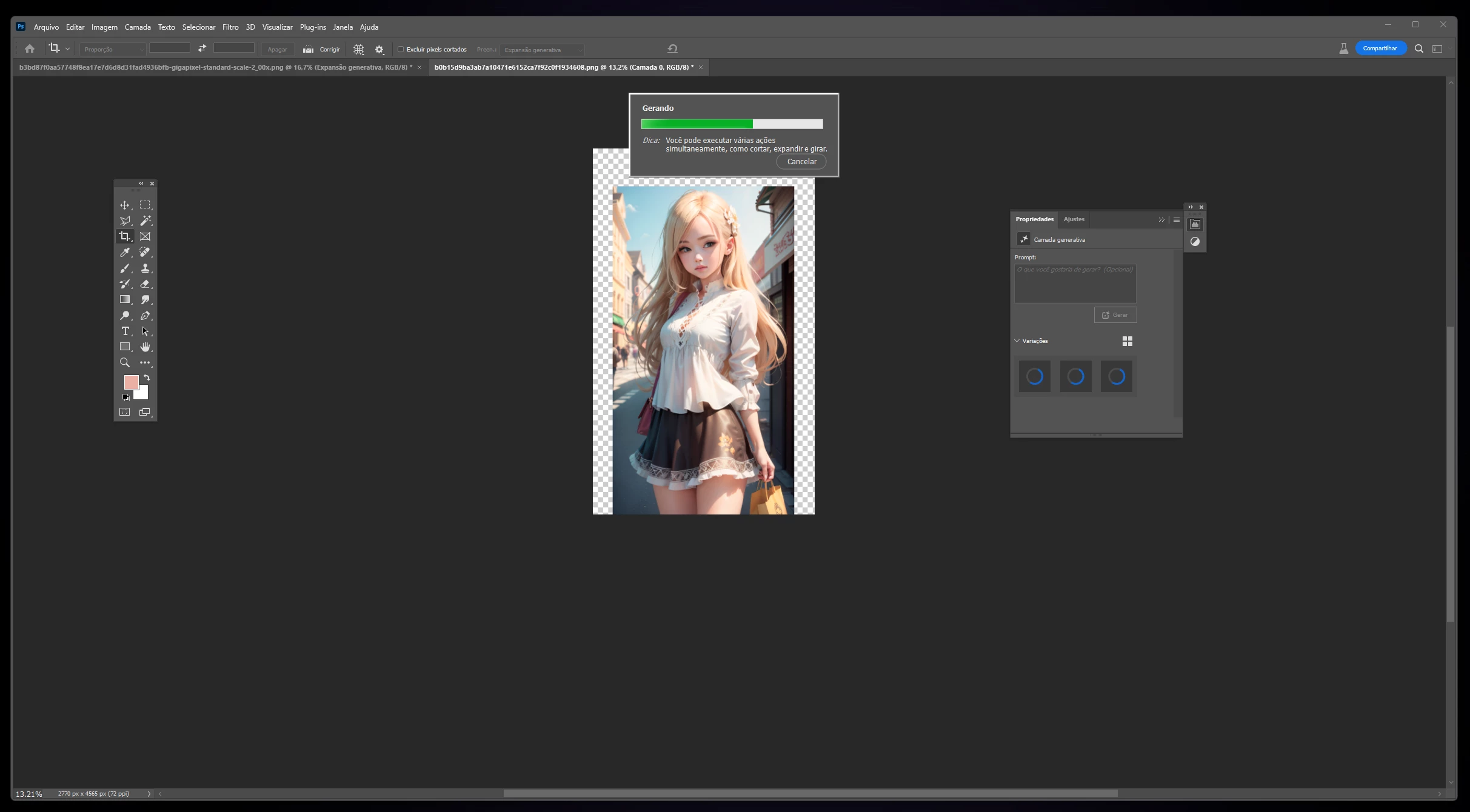Select the Horizontal Type tool
The height and width of the screenshot is (812, 1470).
pyautogui.click(x=125, y=331)
